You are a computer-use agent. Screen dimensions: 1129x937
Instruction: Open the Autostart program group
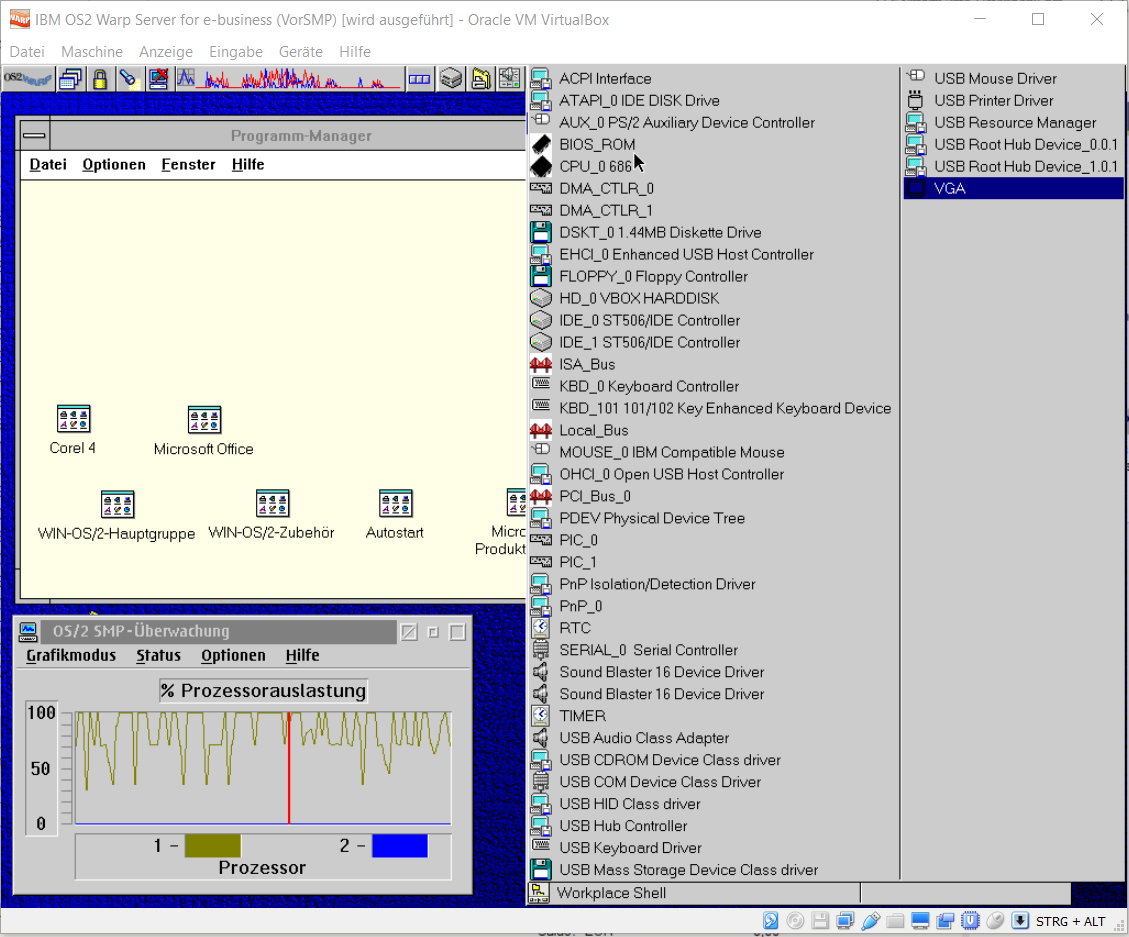click(395, 514)
